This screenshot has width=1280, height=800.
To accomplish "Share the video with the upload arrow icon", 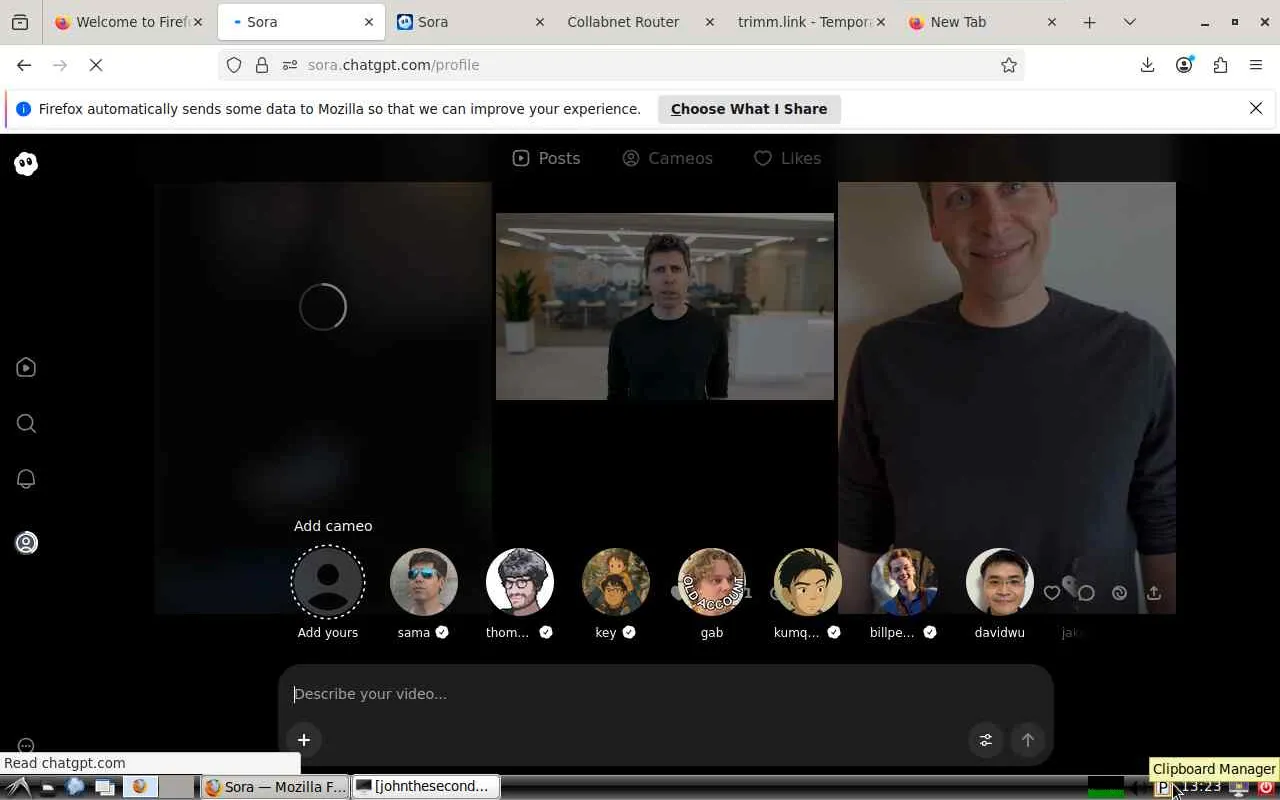I will (1154, 593).
